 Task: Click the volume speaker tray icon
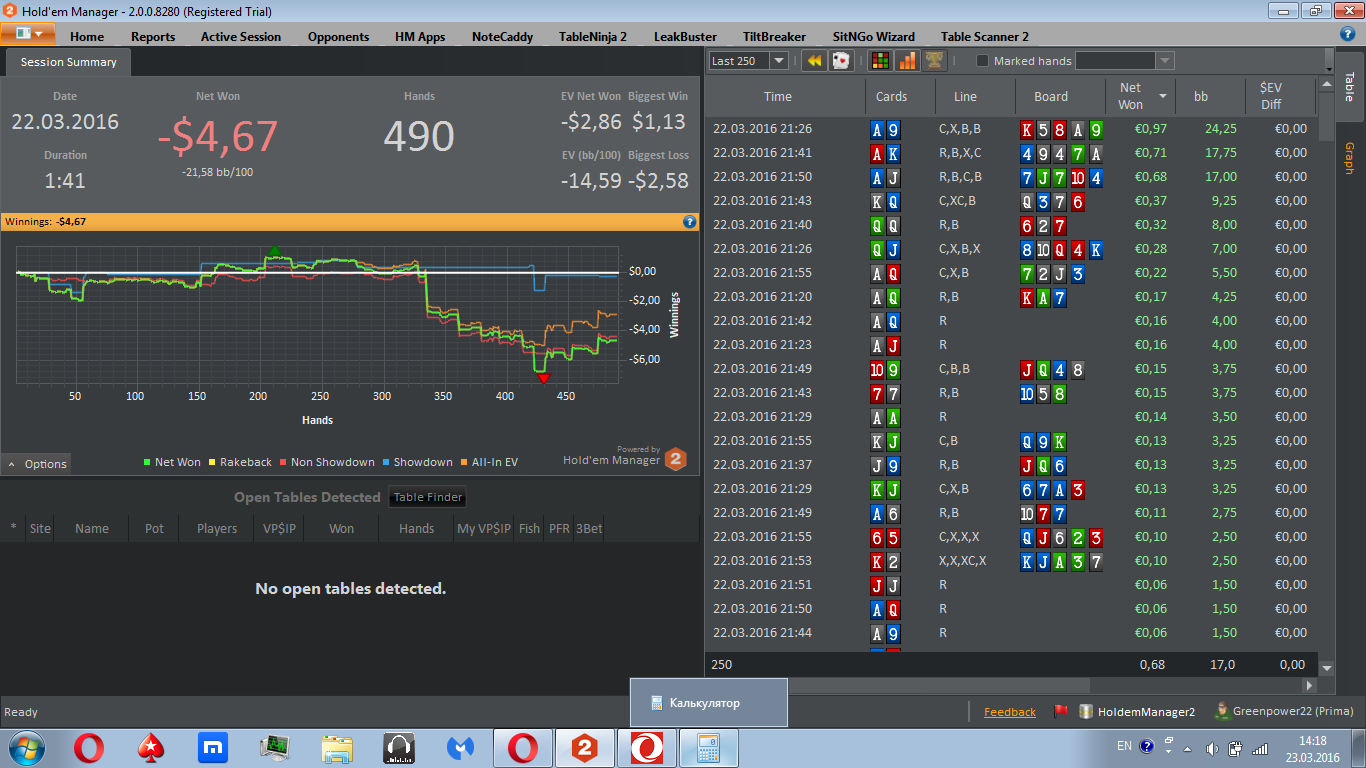point(1212,747)
